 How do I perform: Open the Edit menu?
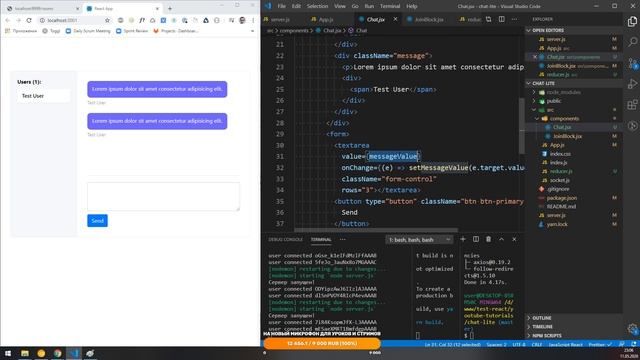[x=296, y=6]
